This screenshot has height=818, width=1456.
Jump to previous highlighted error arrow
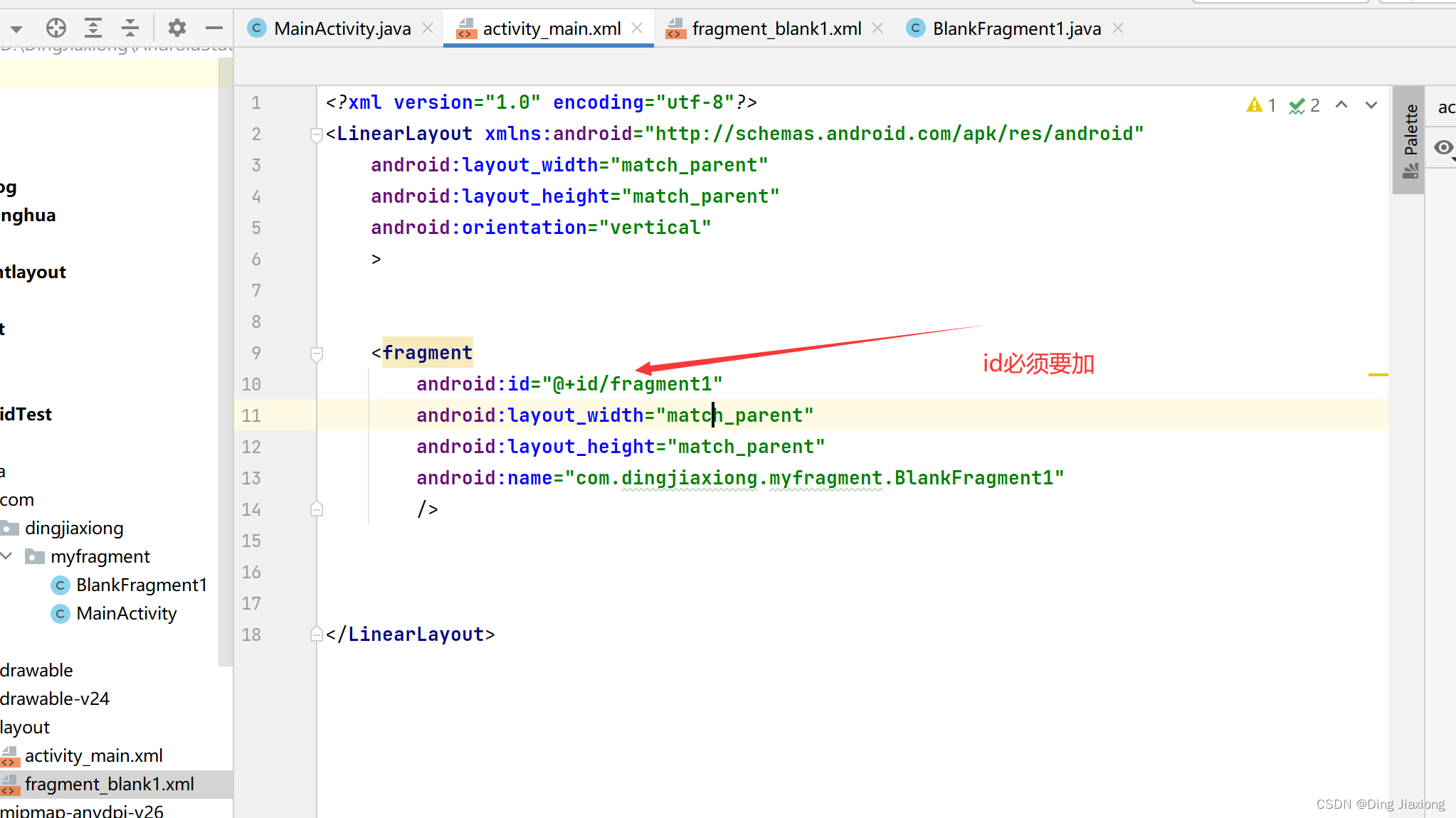coord(1341,105)
